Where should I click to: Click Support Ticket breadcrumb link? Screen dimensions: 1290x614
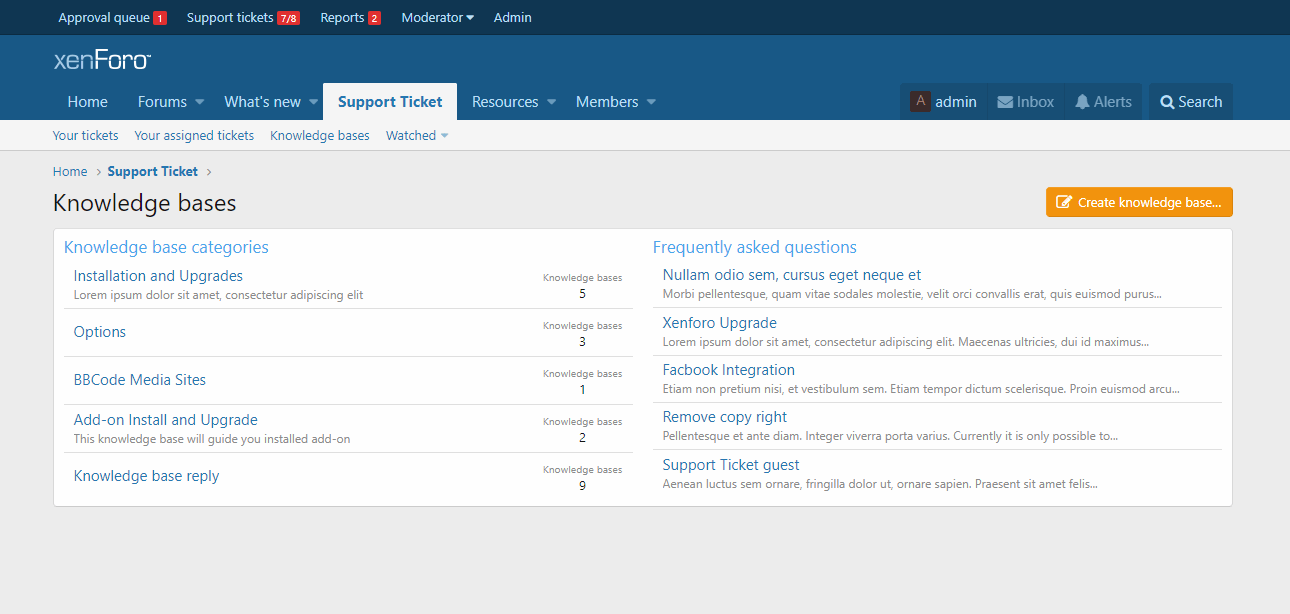click(153, 172)
